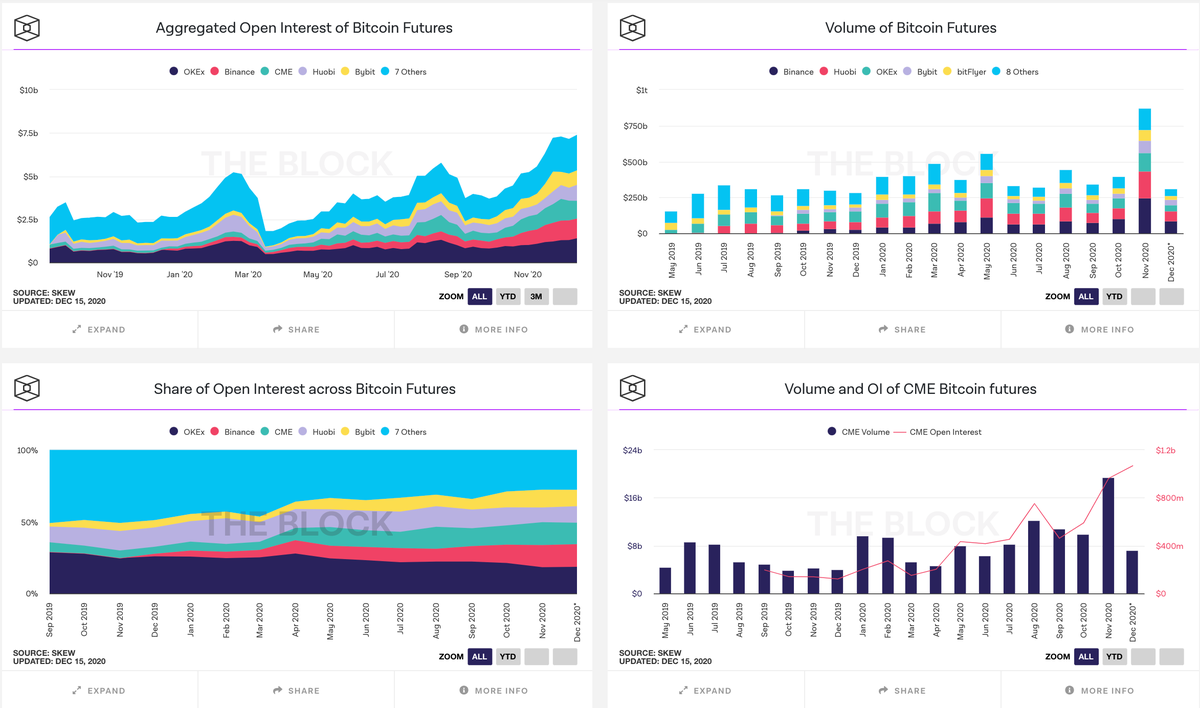Click The Block logo on Volume of Bitcoin Futures chart
Viewport: 1200px width, 708px height.
[633, 27]
